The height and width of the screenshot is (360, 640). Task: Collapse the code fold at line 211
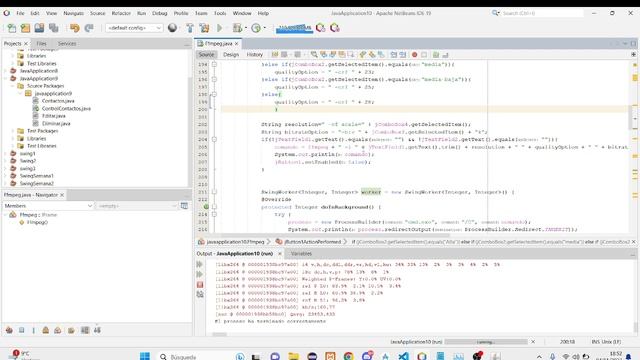pos(214,192)
